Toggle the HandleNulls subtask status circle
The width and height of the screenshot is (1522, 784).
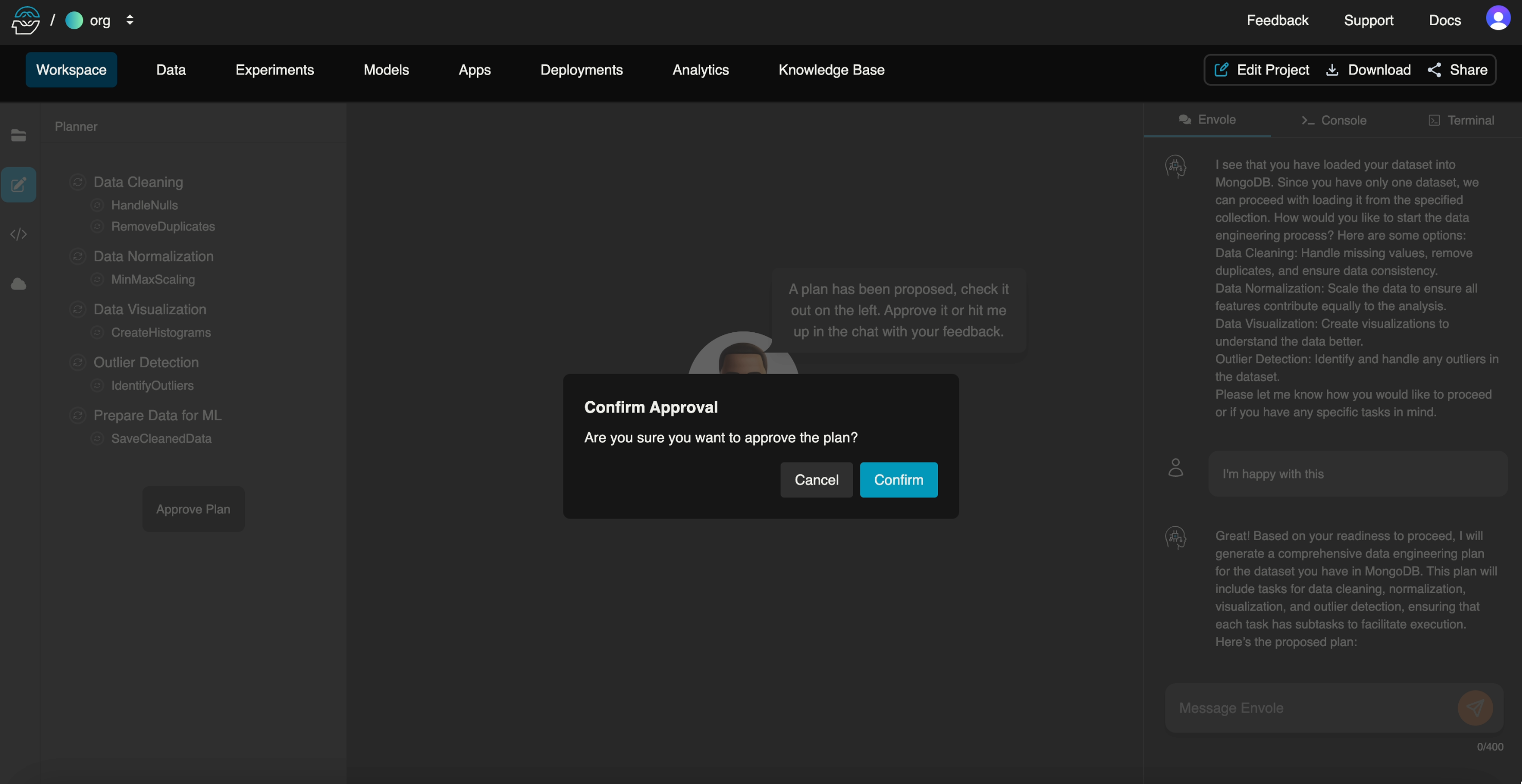tap(97, 205)
